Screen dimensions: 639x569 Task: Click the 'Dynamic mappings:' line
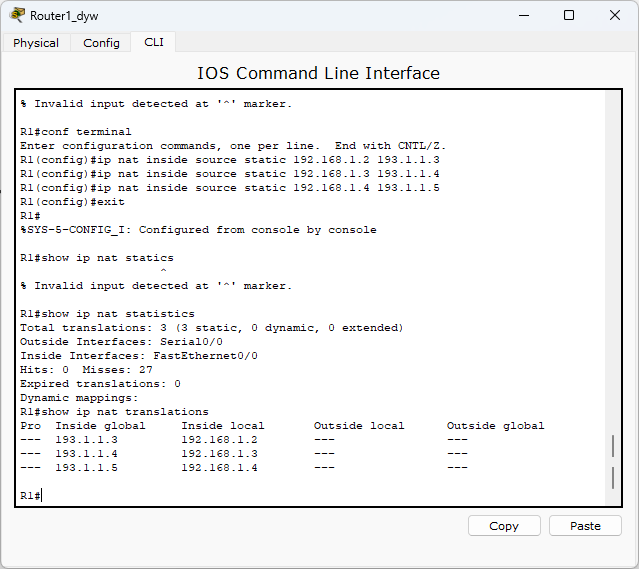pos(79,398)
